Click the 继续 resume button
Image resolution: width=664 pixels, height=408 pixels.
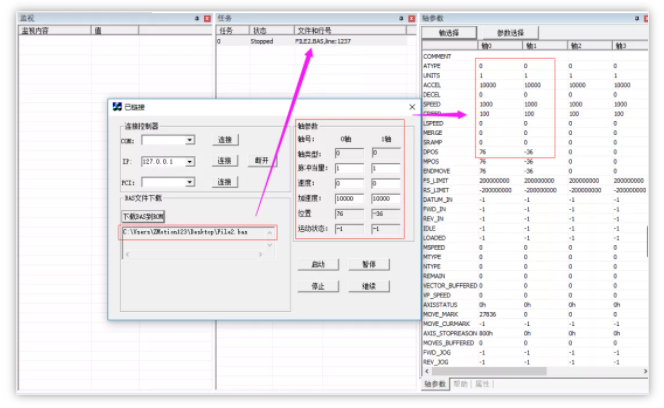[x=369, y=286]
